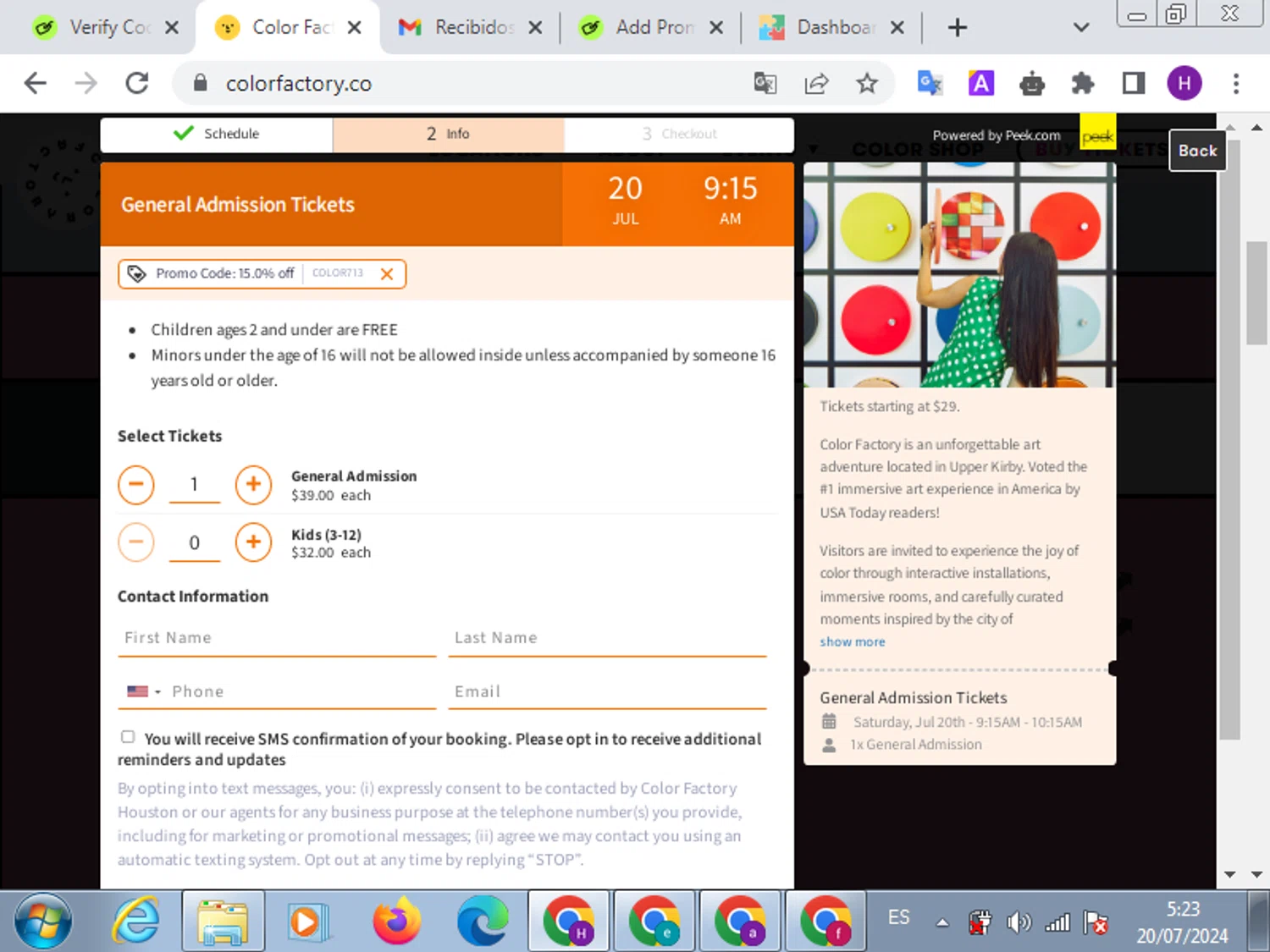Image resolution: width=1270 pixels, height=952 pixels.
Task: Click the browser forward arrow
Action: pos(86,83)
